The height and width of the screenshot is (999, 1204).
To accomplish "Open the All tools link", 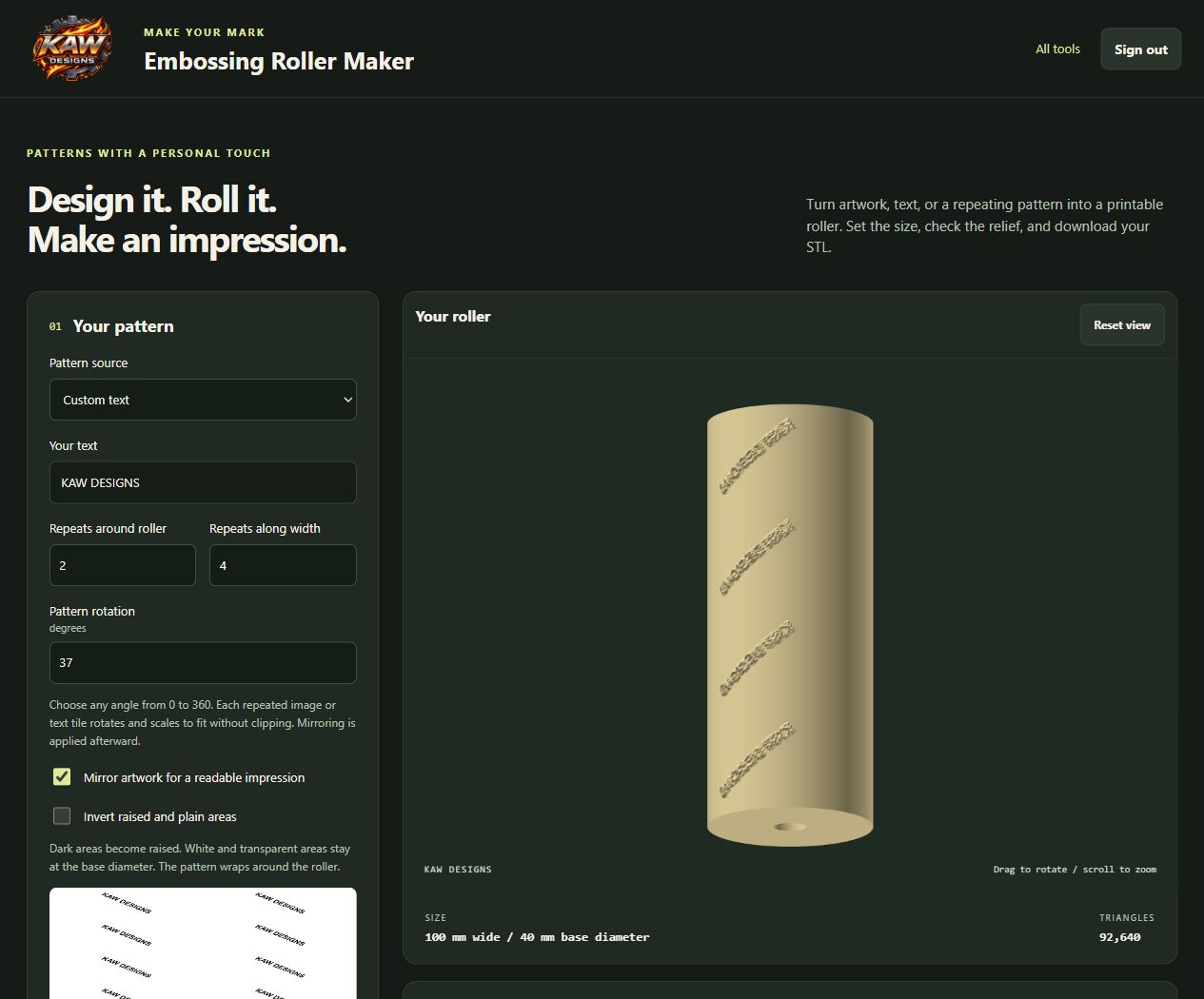I will (x=1057, y=49).
